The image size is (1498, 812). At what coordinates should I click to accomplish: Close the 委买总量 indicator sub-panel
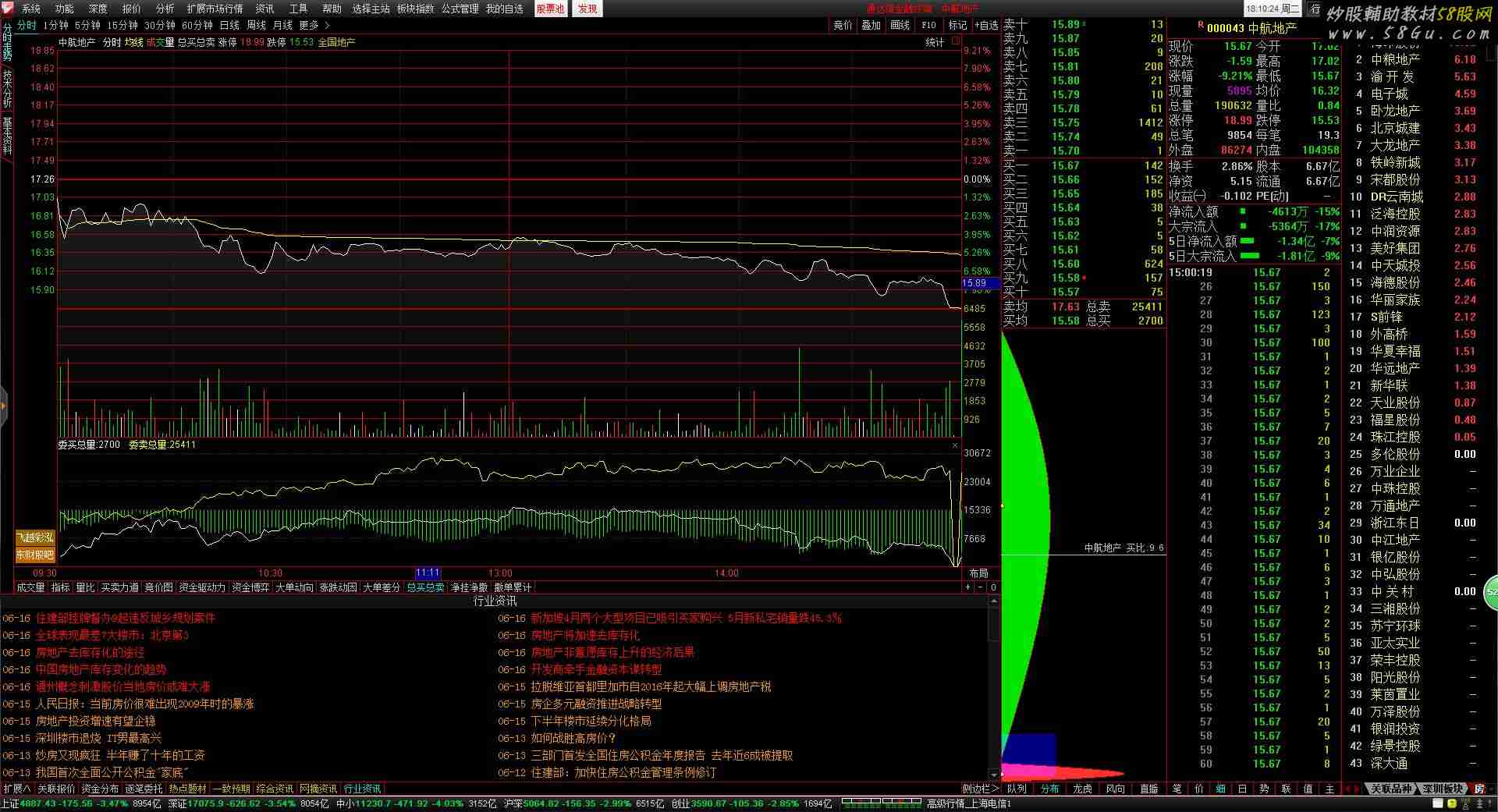[955, 445]
